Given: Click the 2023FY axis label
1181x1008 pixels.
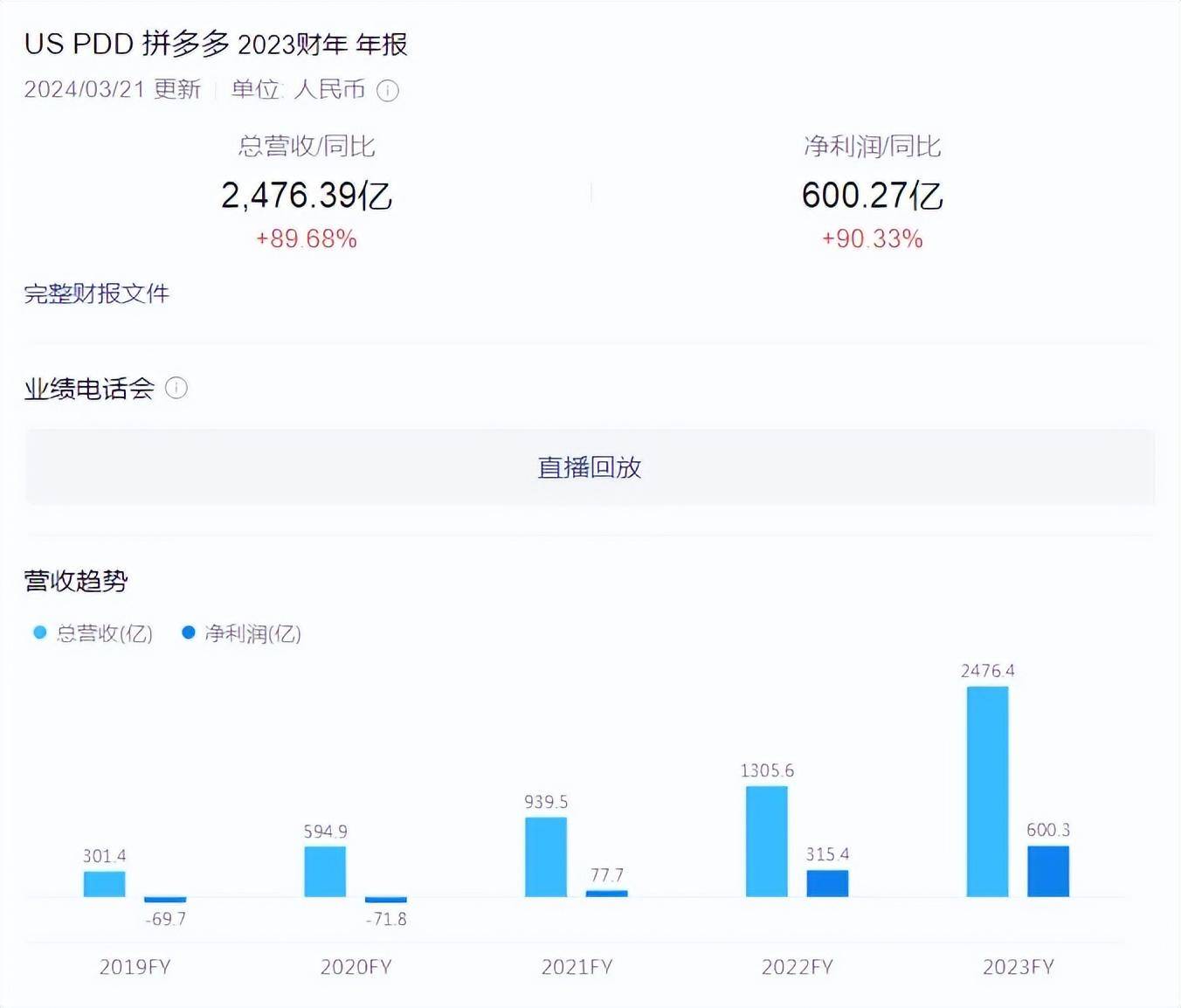Looking at the screenshot, I should pos(1019,967).
